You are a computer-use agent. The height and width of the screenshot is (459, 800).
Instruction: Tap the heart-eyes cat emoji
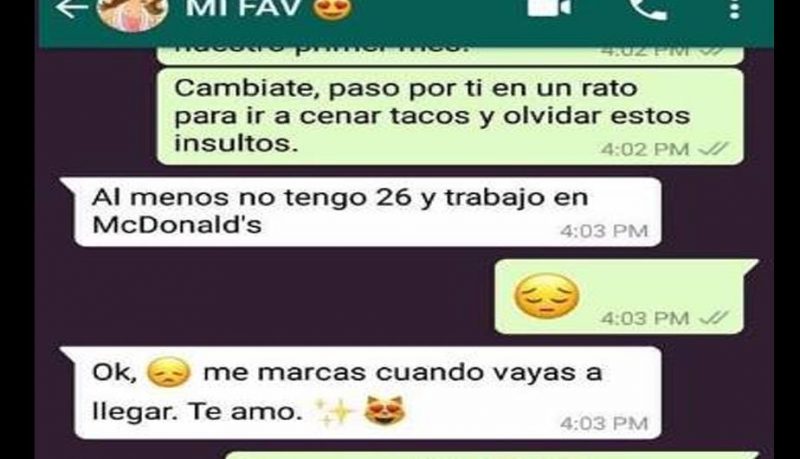(385, 411)
